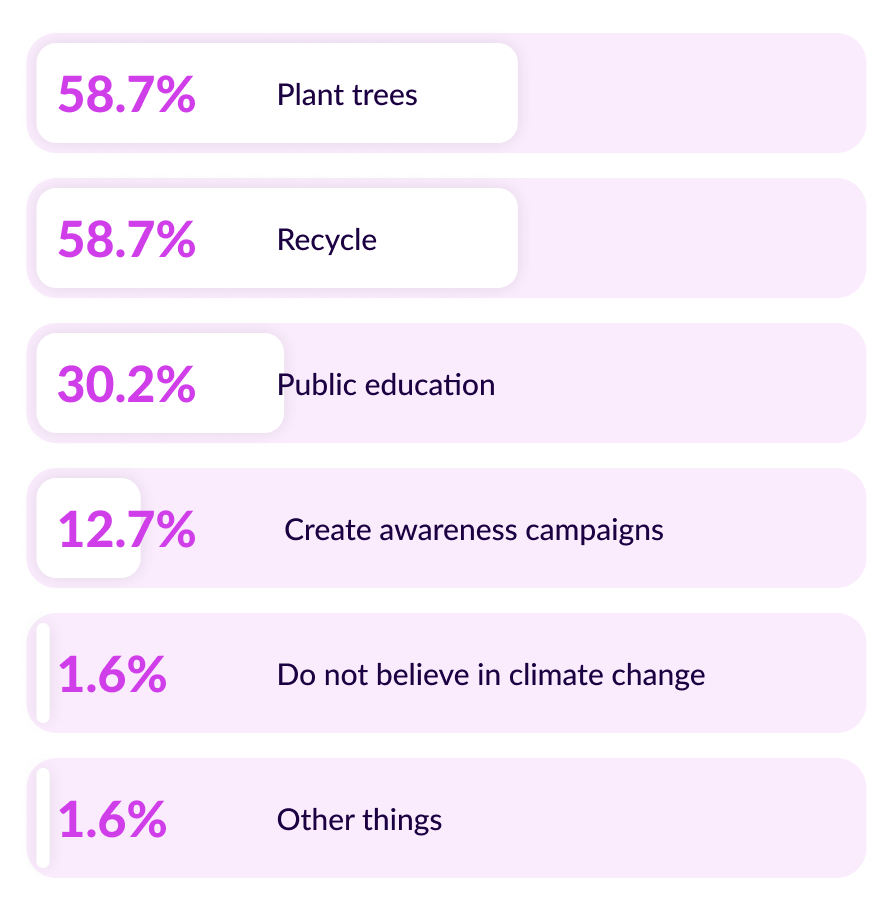Click empty pink area right of awareness campaigns
Viewport: 893px width, 911px height.
pos(765,529)
